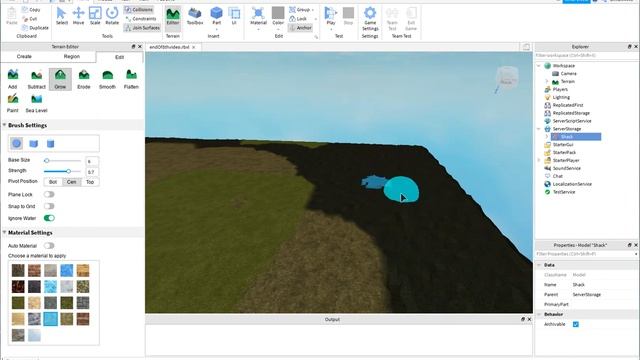Insert a Part
640x360 pixels.
(216, 18)
